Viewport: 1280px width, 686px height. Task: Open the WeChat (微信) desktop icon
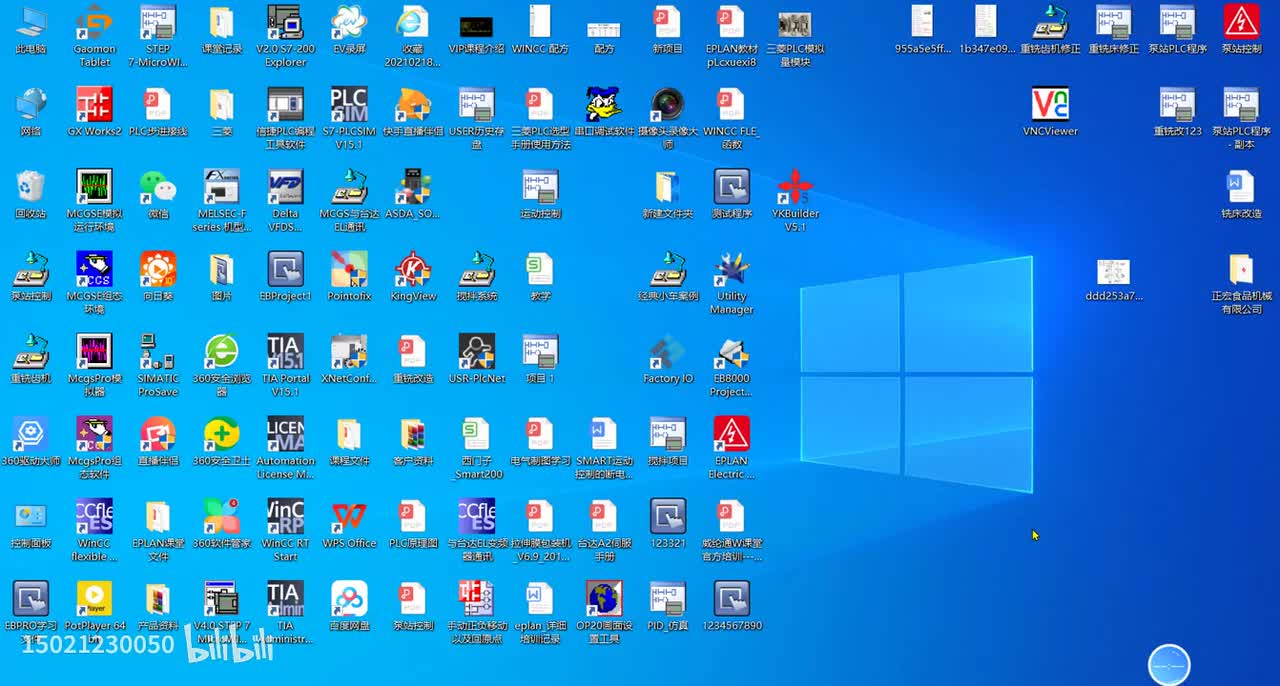158,187
